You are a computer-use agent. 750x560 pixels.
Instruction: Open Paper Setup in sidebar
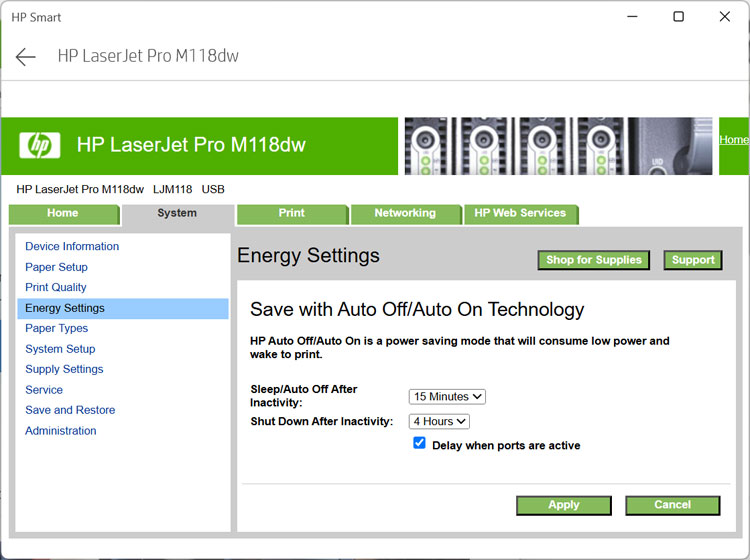[56, 267]
